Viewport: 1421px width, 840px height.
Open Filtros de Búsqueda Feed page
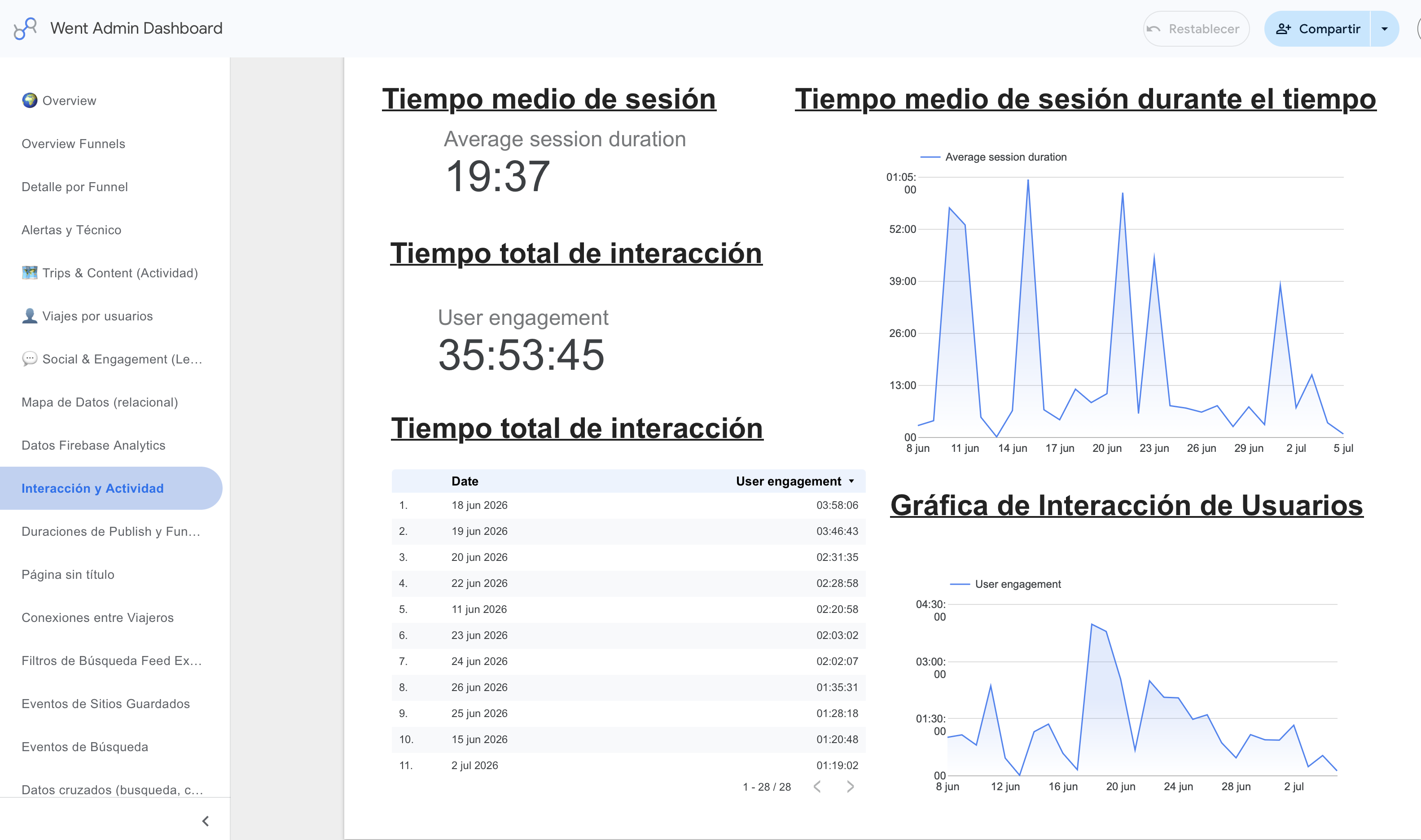click(x=111, y=660)
